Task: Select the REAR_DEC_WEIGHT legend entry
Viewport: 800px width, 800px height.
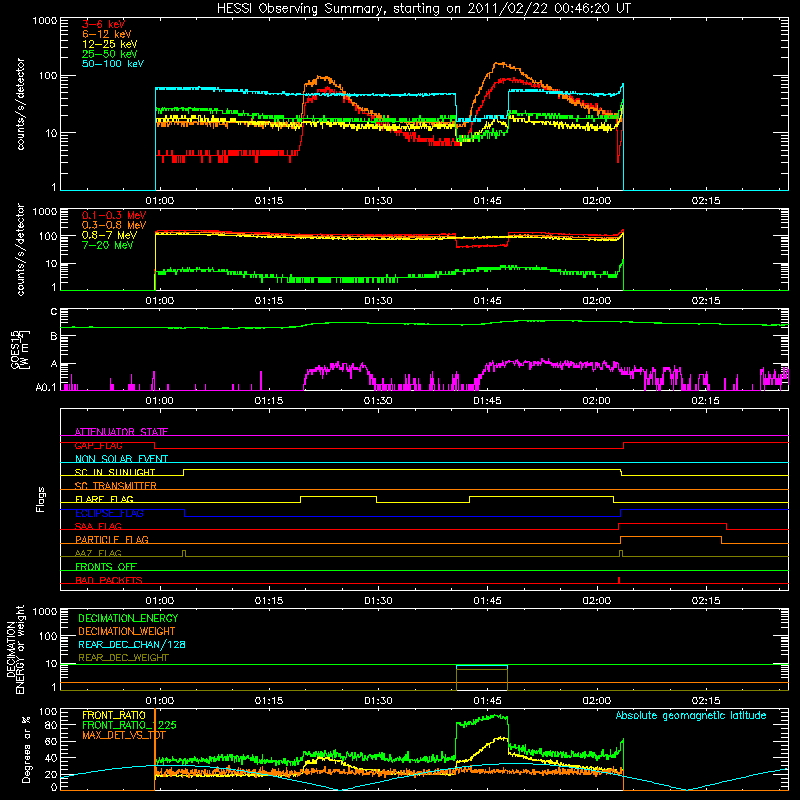Action: 123,658
